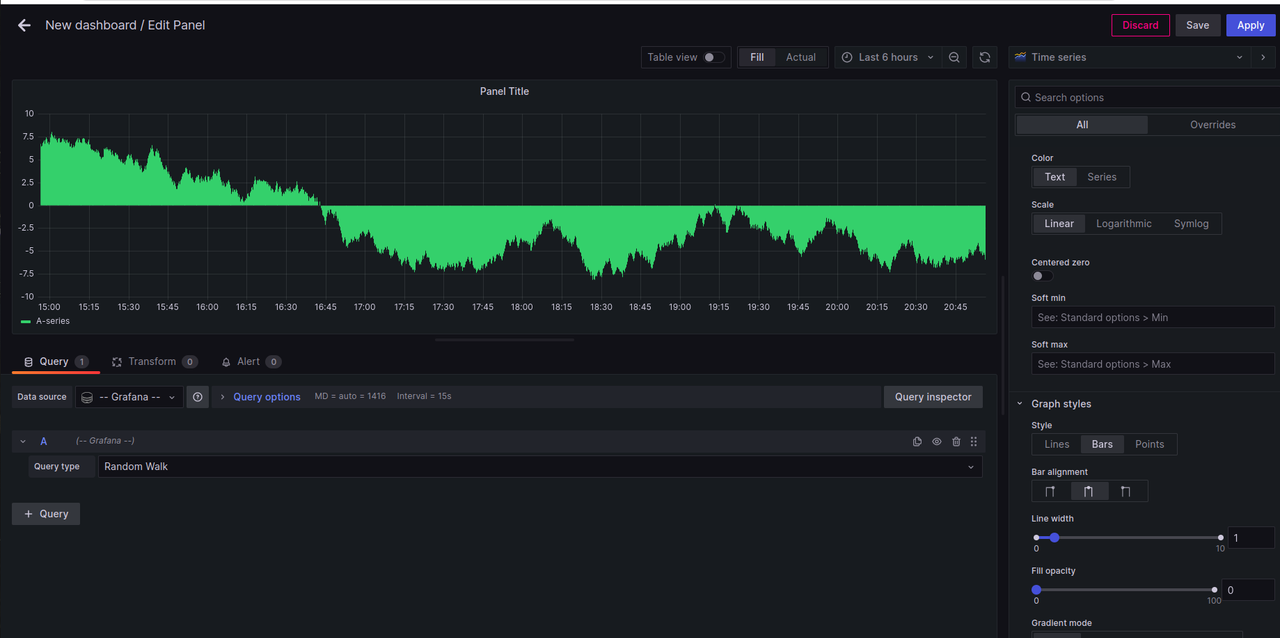Screen dimensions: 1280x638
Task: Select the right (after) bar alignment icon
Action: tap(1126, 491)
